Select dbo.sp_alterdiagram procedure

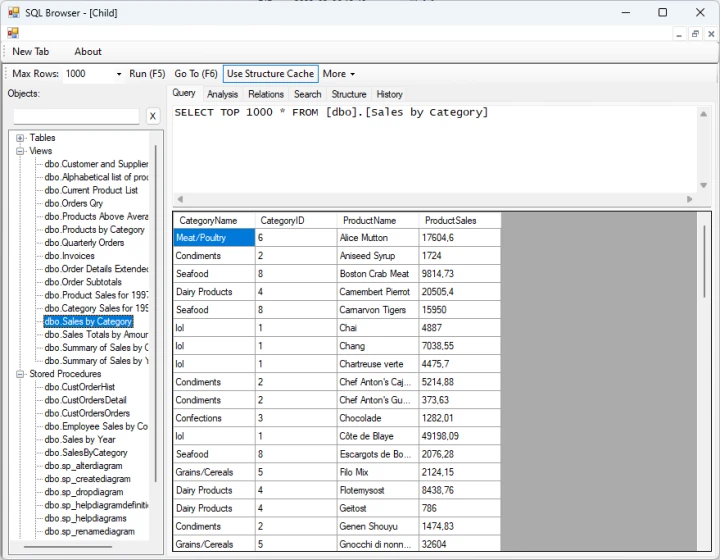pyautogui.click(x=83, y=466)
